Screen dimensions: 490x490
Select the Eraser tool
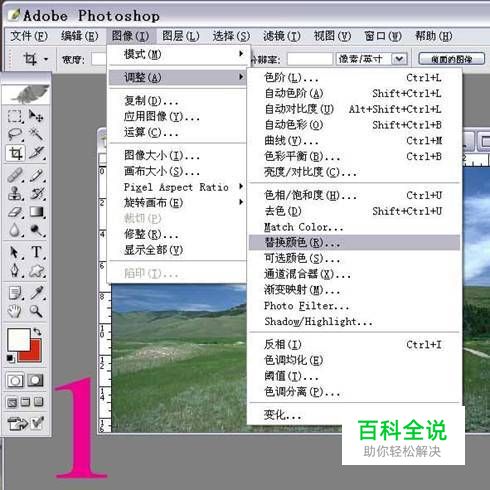point(15,212)
